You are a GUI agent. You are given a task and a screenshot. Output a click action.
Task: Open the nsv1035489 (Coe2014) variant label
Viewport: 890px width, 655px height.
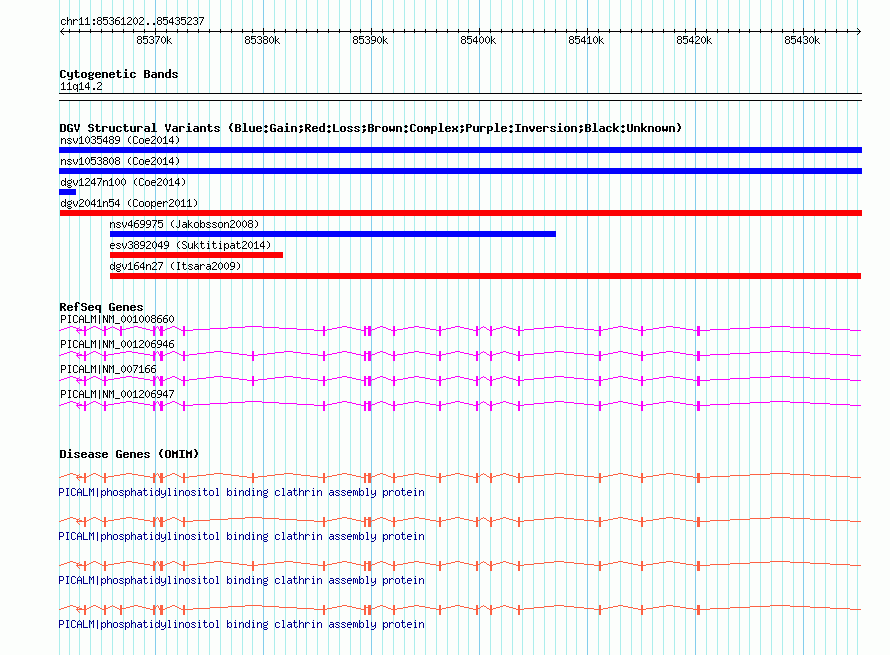[x=120, y=140]
